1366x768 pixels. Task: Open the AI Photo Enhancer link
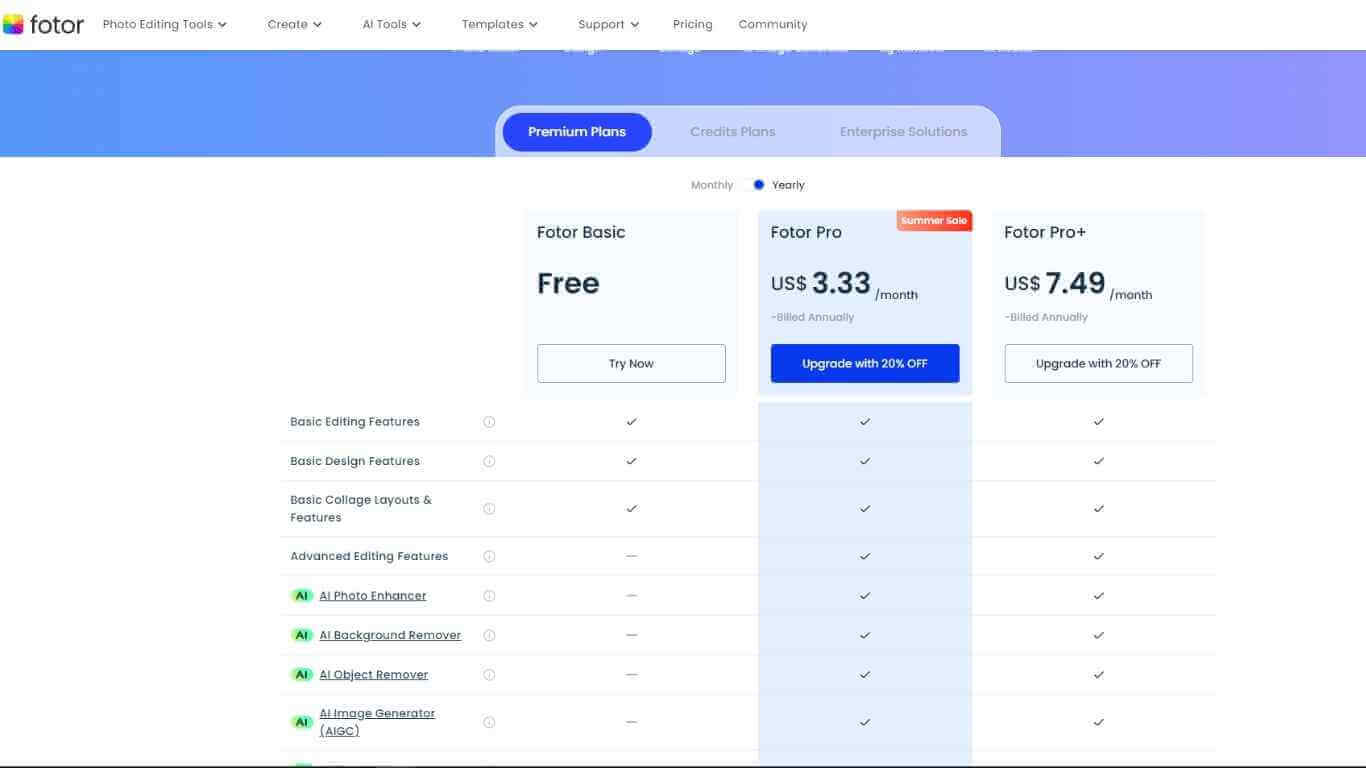tap(373, 596)
